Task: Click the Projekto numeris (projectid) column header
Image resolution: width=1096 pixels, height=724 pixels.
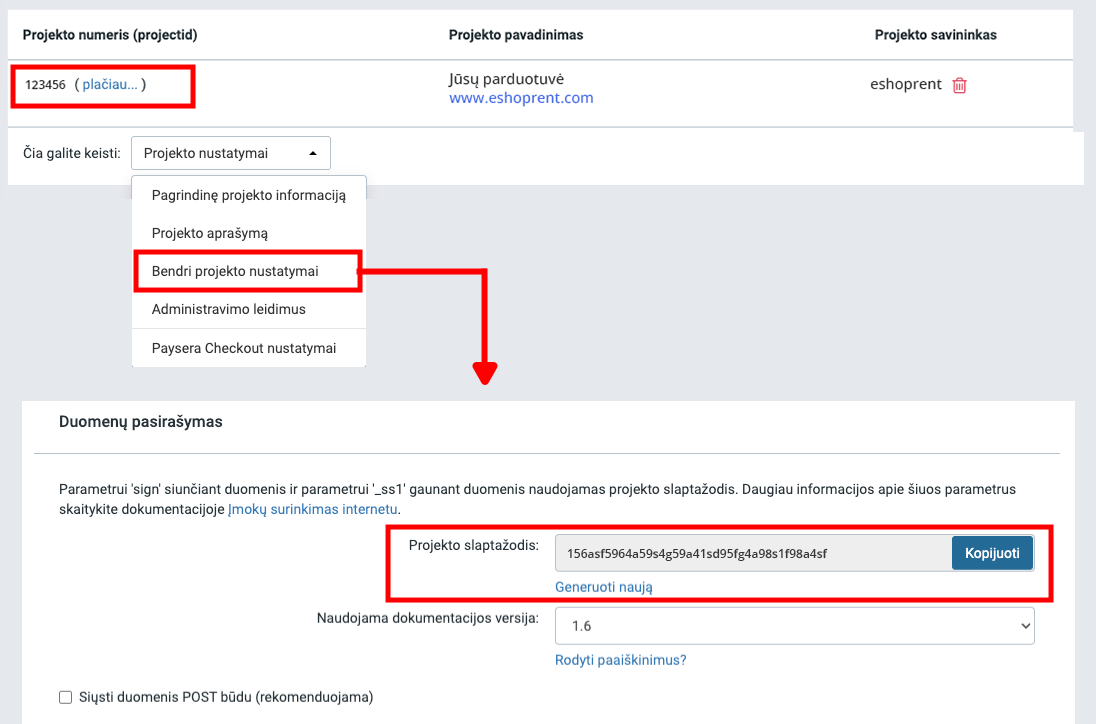Action: [x=110, y=35]
